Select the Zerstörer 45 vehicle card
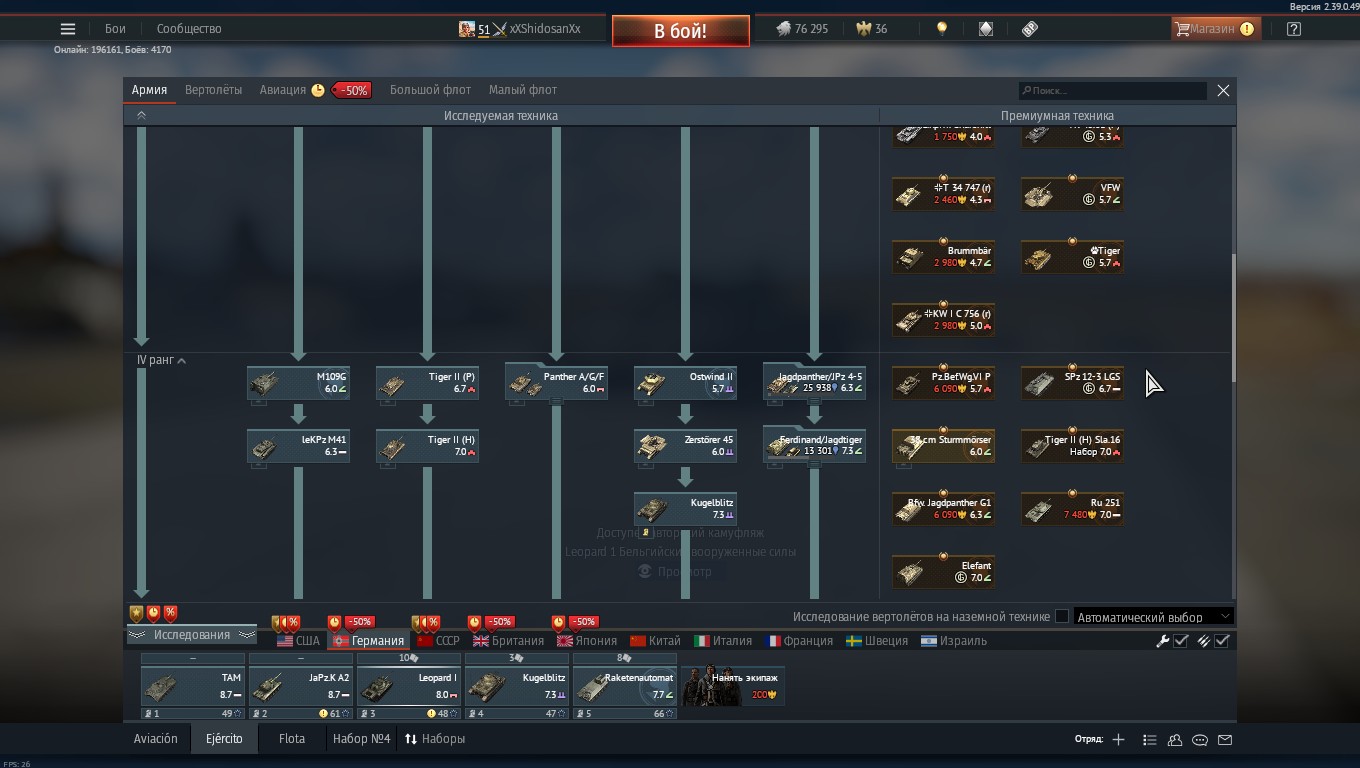Screen dimensions: 1360x768 [x=685, y=446]
